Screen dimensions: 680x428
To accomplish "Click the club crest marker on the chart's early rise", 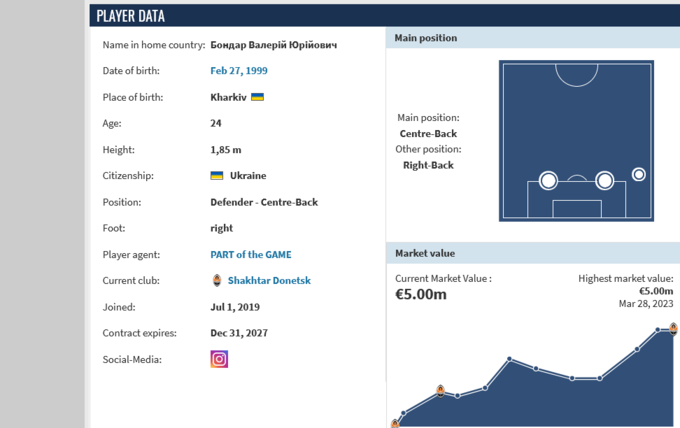I will 440,389.
